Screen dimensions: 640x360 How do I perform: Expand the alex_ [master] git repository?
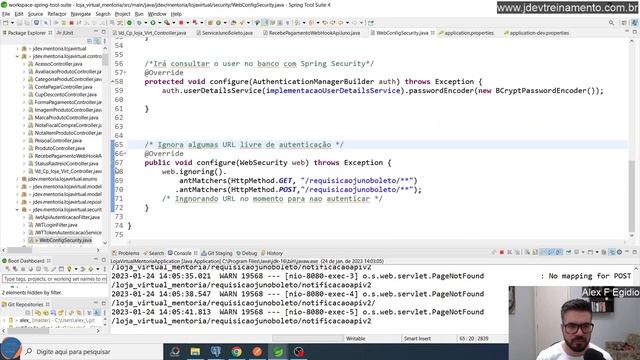click(x=4, y=320)
